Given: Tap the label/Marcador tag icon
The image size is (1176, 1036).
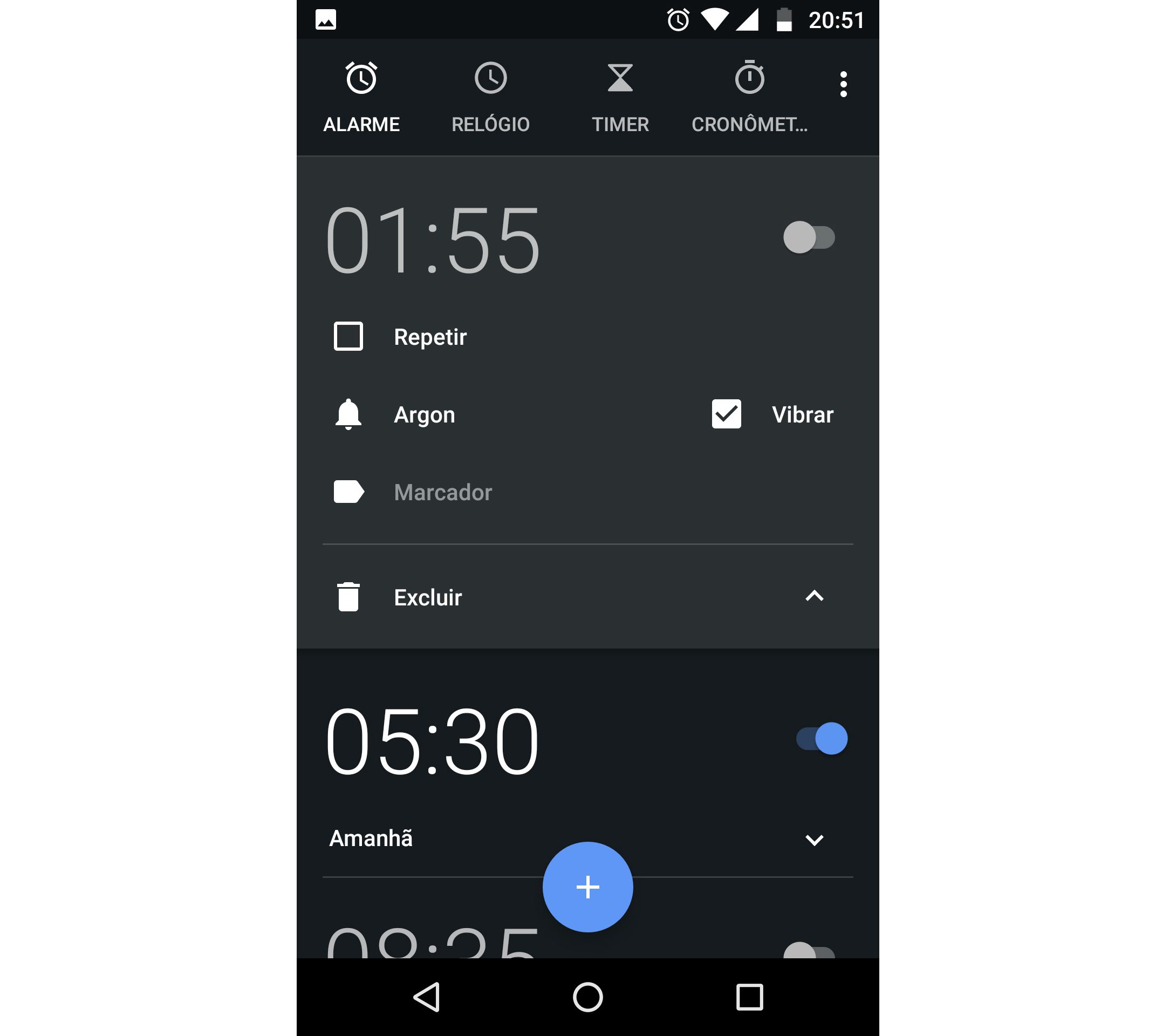Looking at the screenshot, I should tap(352, 490).
